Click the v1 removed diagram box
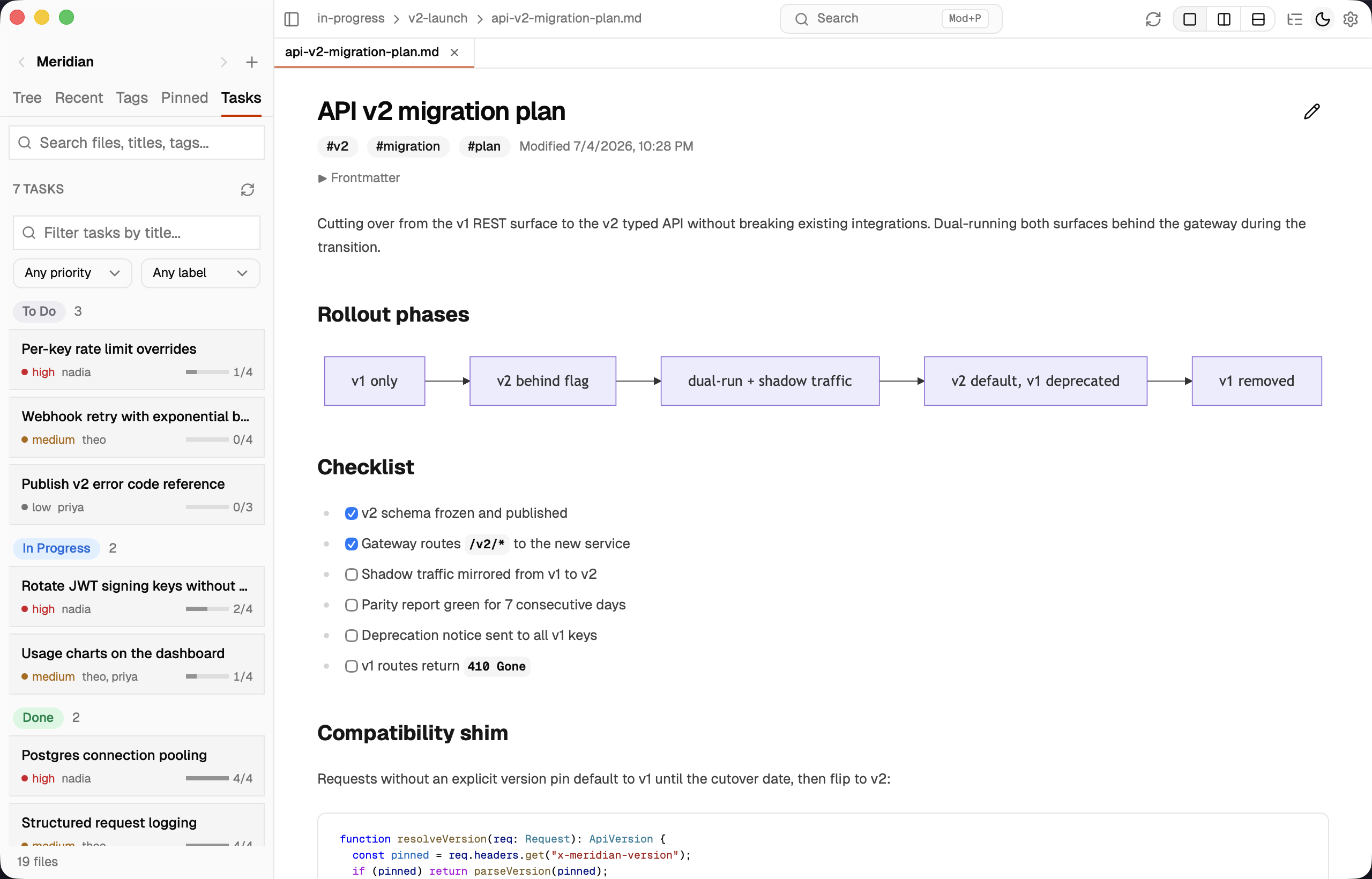This screenshot has width=1372, height=879. point(1257,381)
